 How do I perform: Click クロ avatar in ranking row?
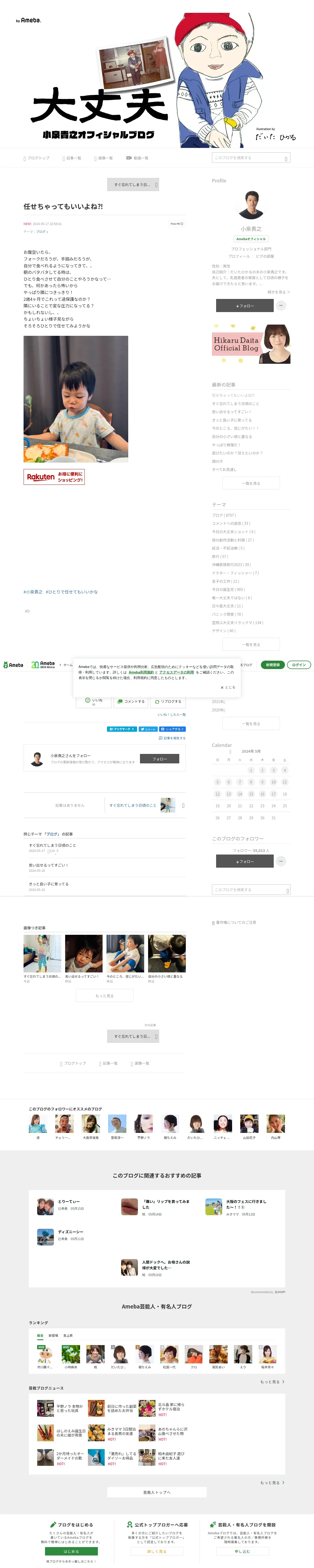click(194, 1354)
